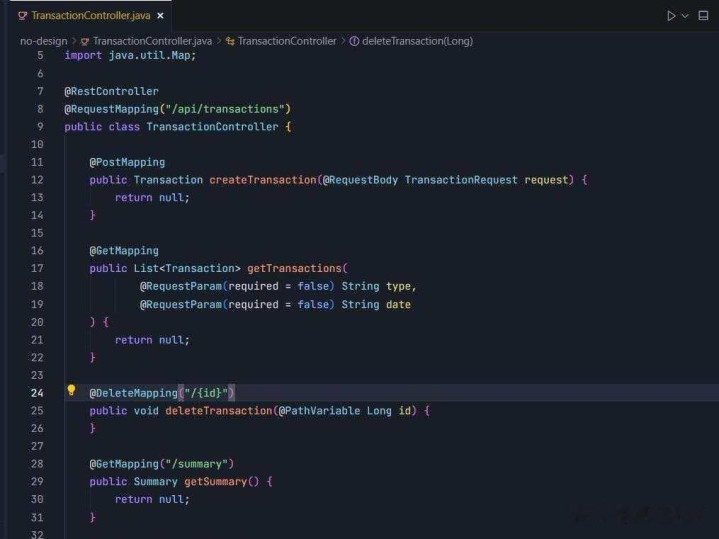Click the Java file icon in breadcrumb
The height and width of the screenshot is (539, 719).
(x=85, y=42)
